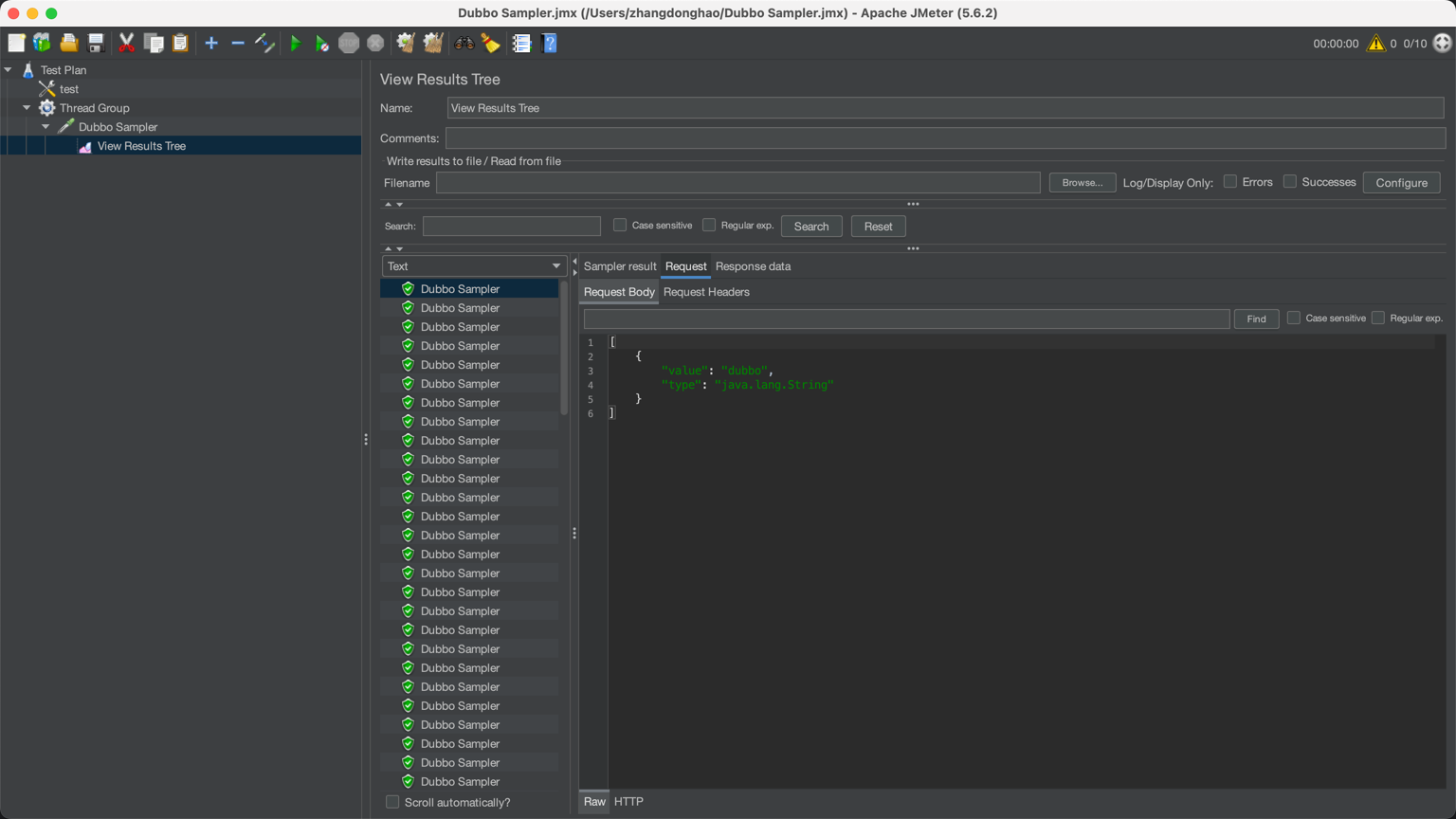Open the warning log viewer triangle icon

[1375, 44]
